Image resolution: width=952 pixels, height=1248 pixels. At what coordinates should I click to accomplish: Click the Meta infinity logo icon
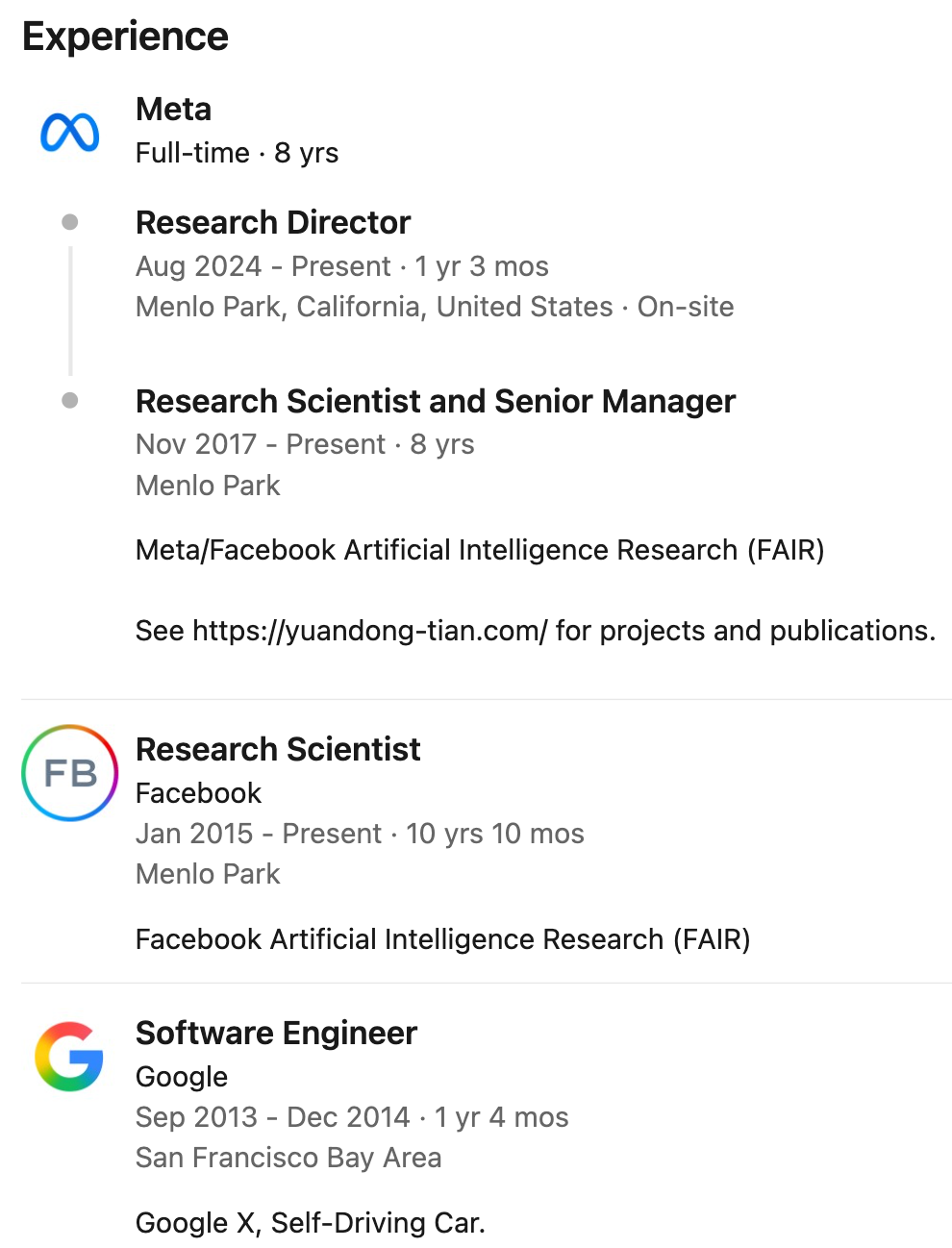69,133
